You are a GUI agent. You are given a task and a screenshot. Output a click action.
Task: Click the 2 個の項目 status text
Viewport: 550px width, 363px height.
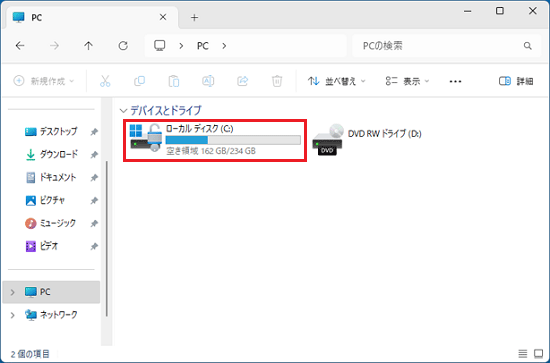pyautogui.click(x=30, y=354)
